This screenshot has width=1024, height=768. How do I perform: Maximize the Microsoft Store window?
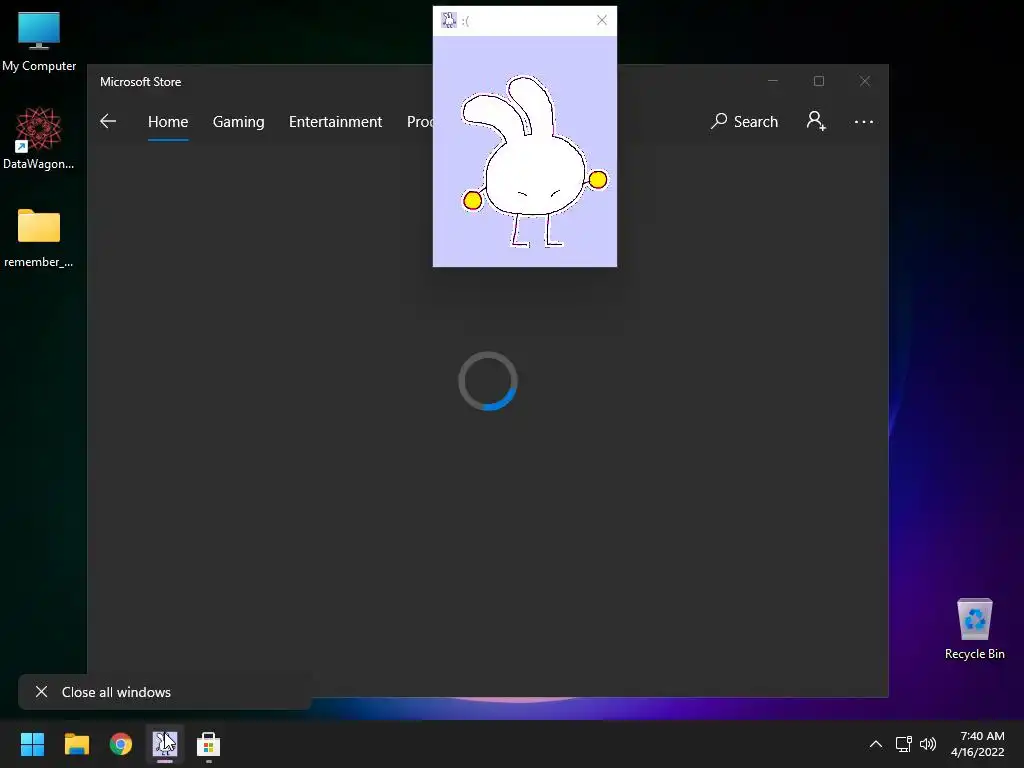pos(818,81)
